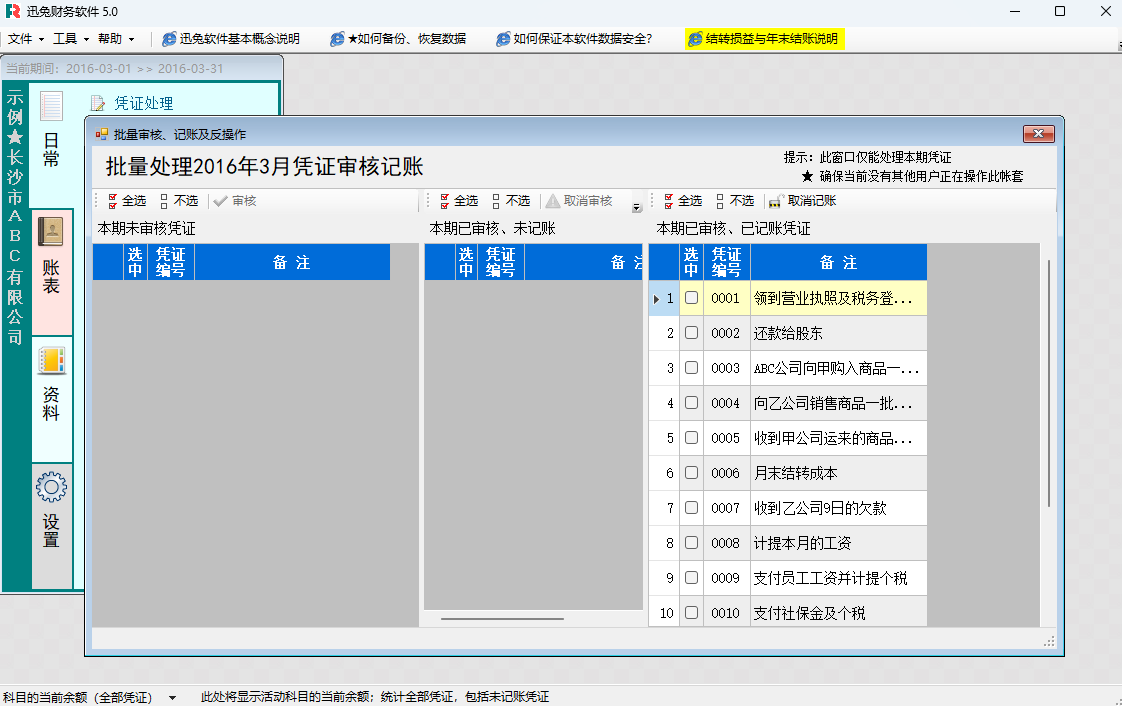Click 全选 in the unaudited vouchers toolbar
This screenshot has height=706, width=1122.
pyautogui.click(x=126, y=201)
